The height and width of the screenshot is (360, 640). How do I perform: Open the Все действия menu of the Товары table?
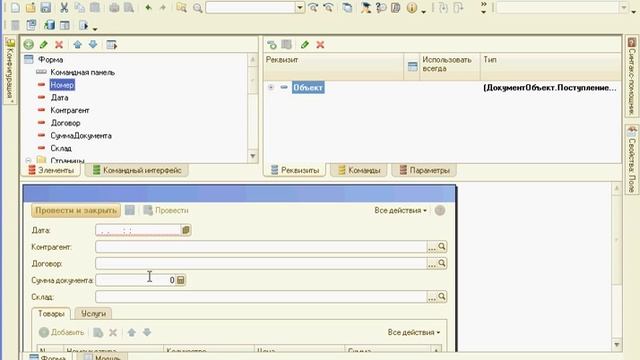pos(414,333)
